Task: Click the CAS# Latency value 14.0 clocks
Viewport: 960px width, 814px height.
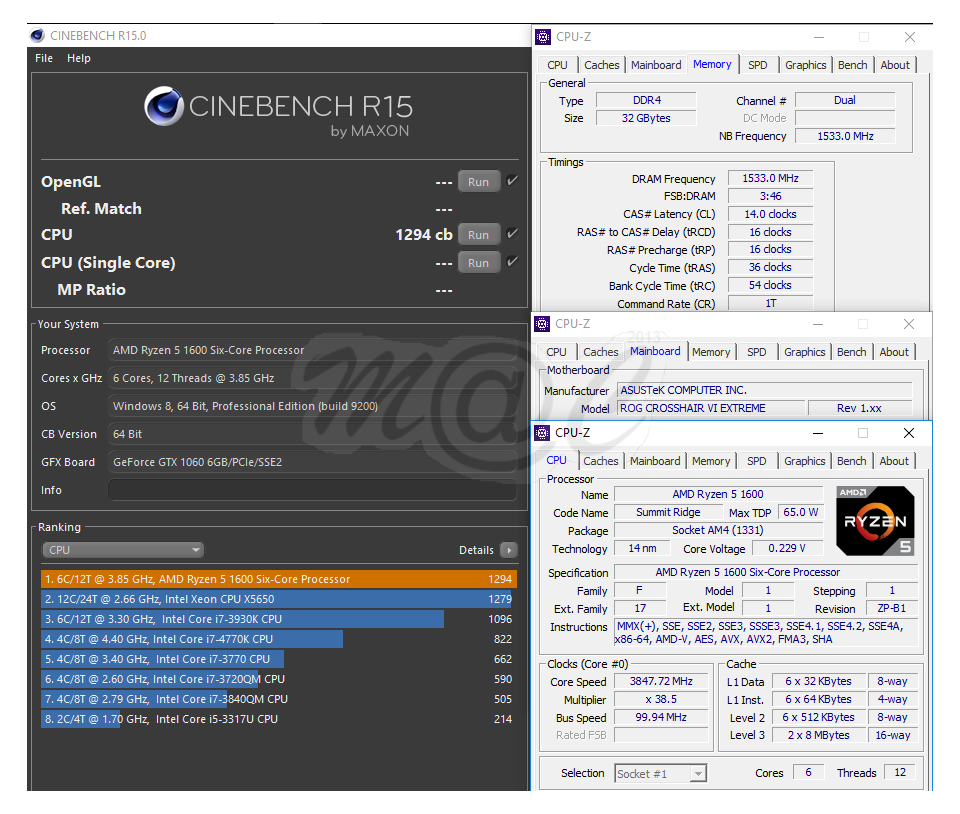Action: click(770, 214)
